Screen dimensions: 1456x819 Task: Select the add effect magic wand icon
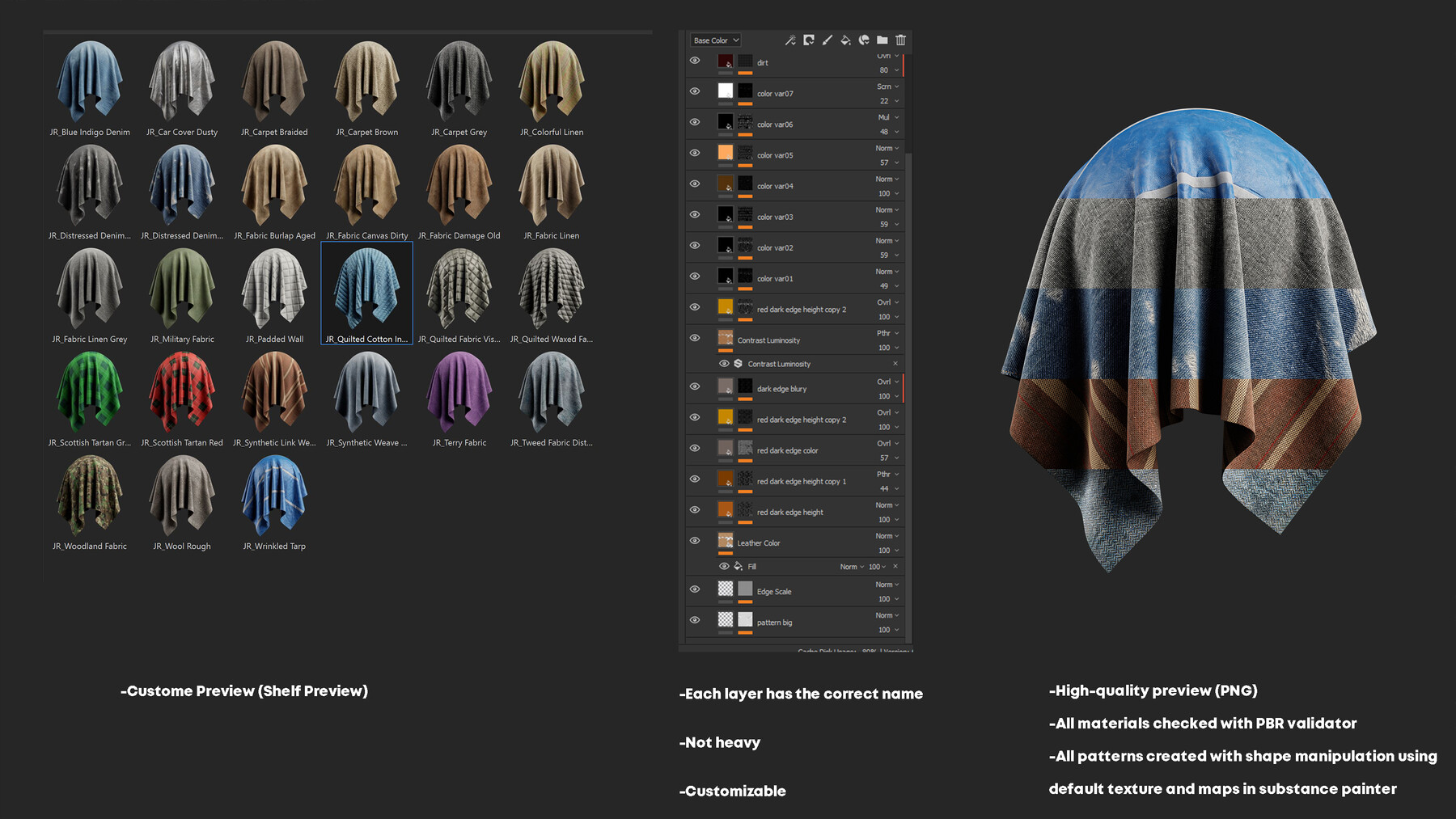coord(790,40)
